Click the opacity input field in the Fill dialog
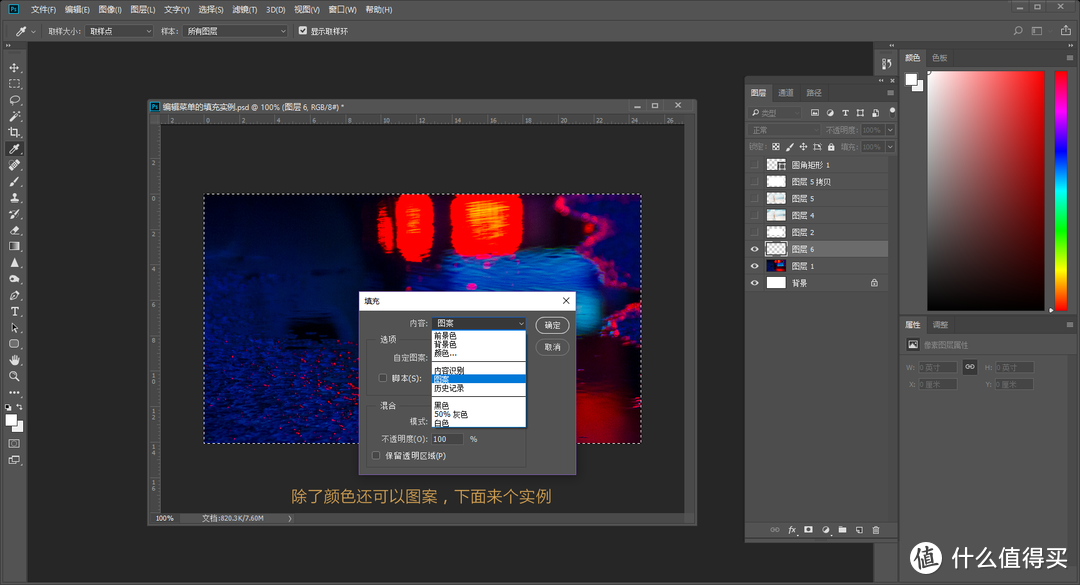Viewport: 1080px width, 585px height. [447, 438]
